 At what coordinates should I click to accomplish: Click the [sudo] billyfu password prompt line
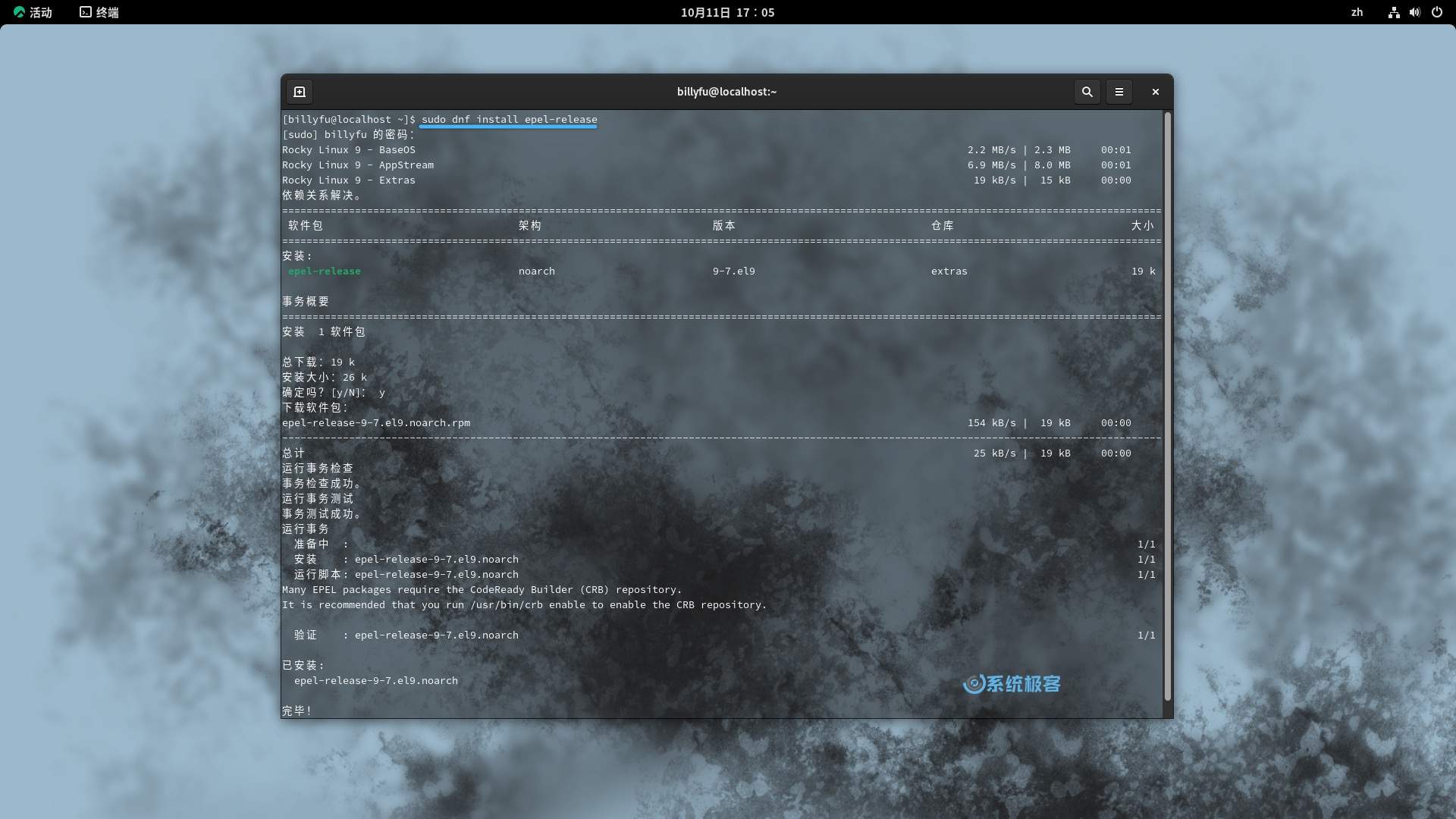[x=349, y=135]
